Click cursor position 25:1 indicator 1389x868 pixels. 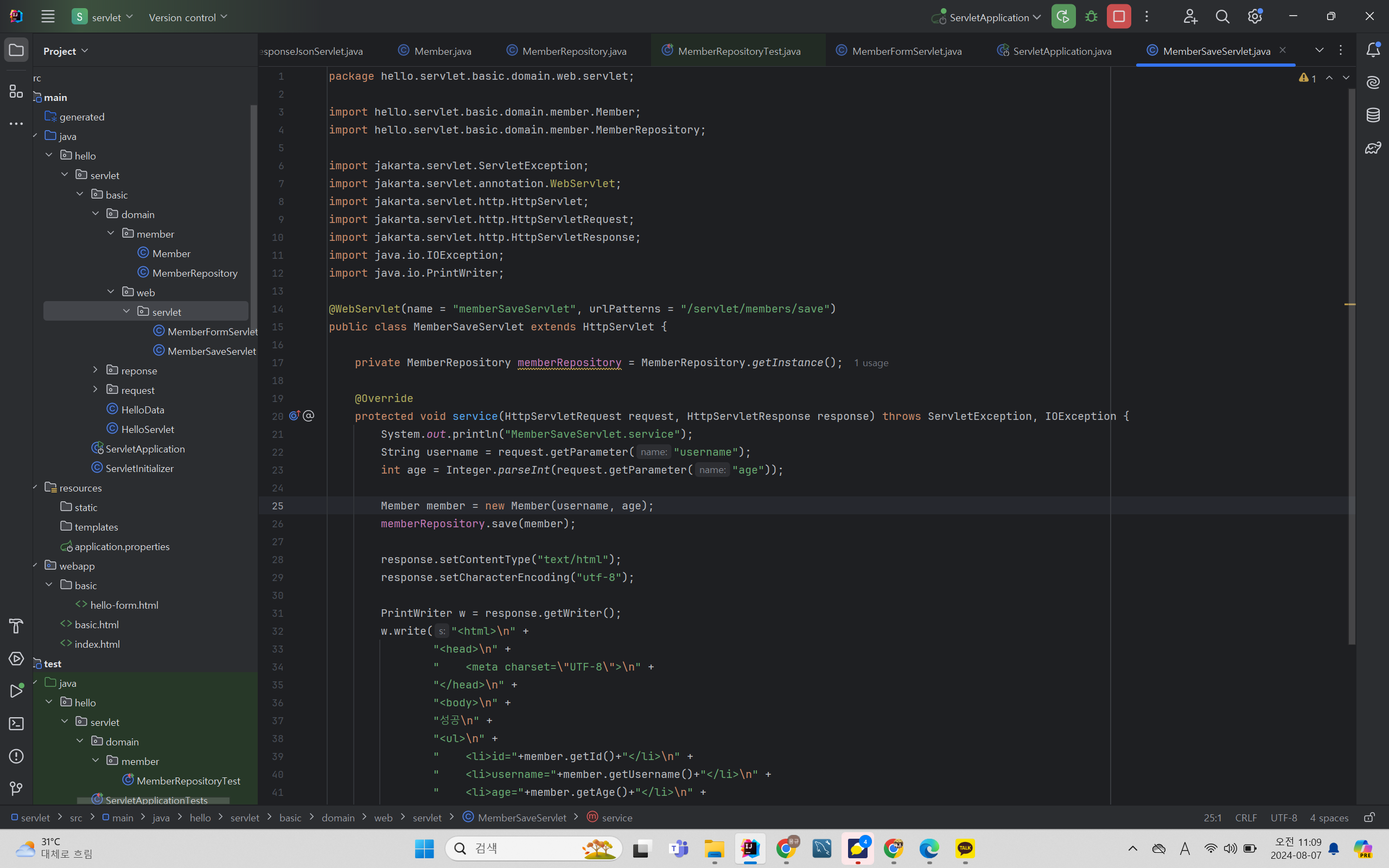click(1212, 818)
